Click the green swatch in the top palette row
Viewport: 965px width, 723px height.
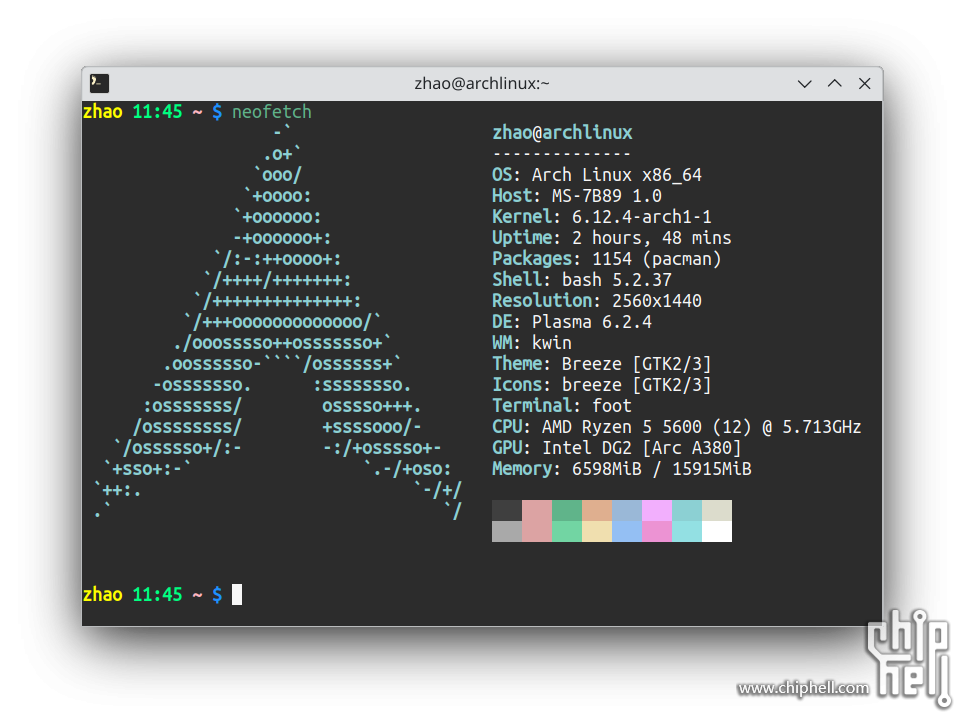point(567,511)
